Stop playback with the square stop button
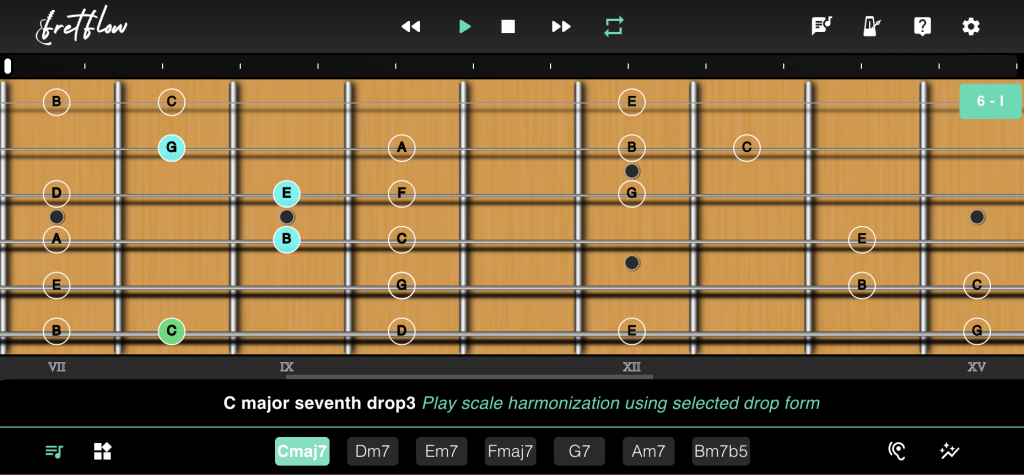 pyautogui.click(x=508, y=27)
